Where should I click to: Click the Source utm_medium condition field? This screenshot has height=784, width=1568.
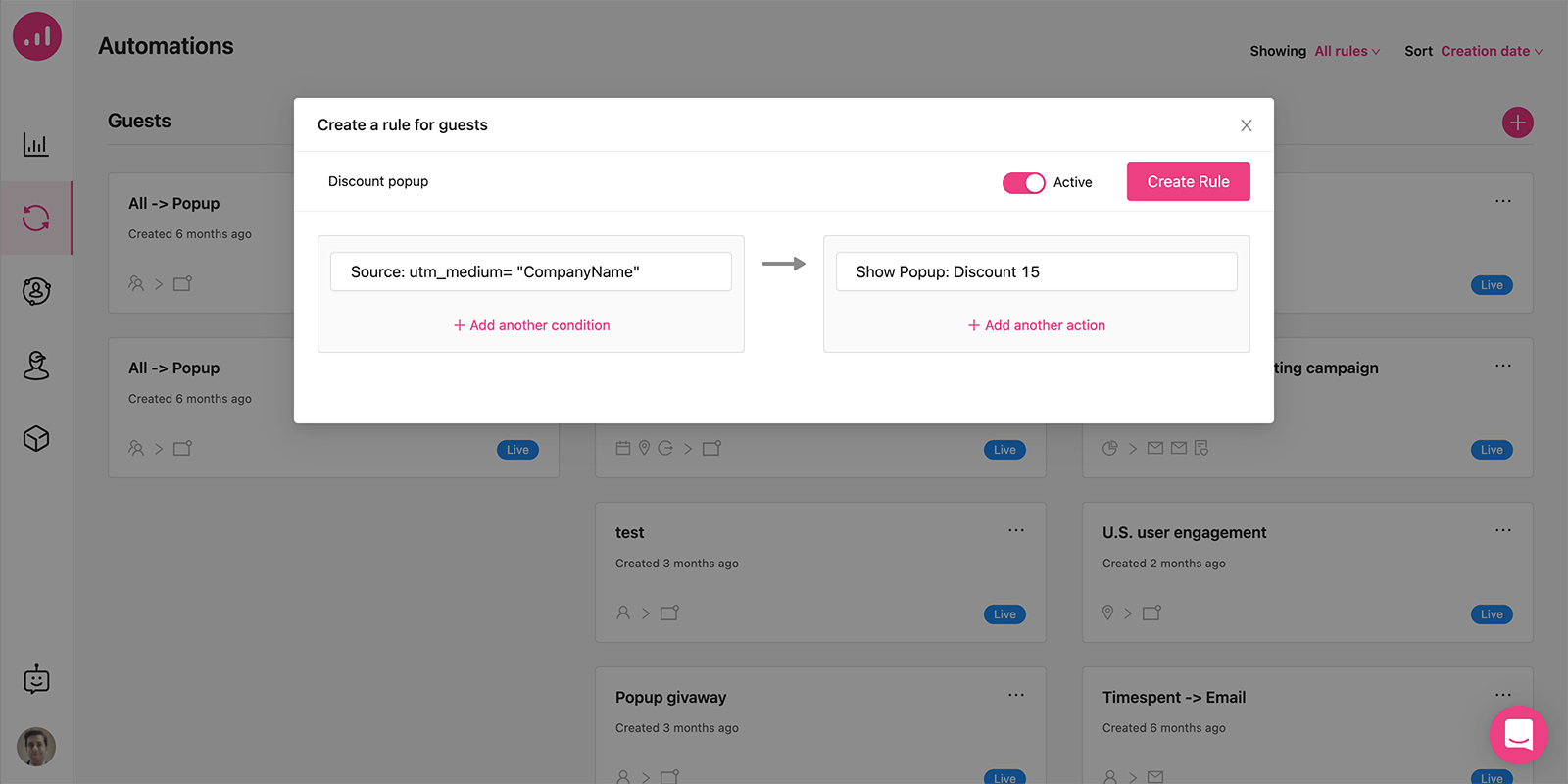click(531, 271)
